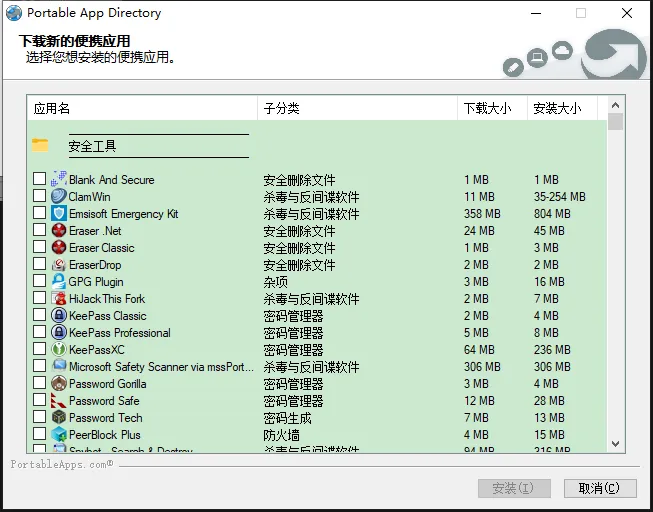This screenshot has height=512, width=653.
Task: Click the scrollbar down arrow
Action: point(616,444)
